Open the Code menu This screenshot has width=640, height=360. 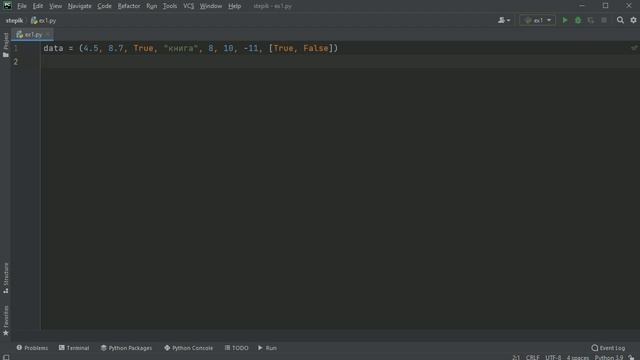(104, 6)
